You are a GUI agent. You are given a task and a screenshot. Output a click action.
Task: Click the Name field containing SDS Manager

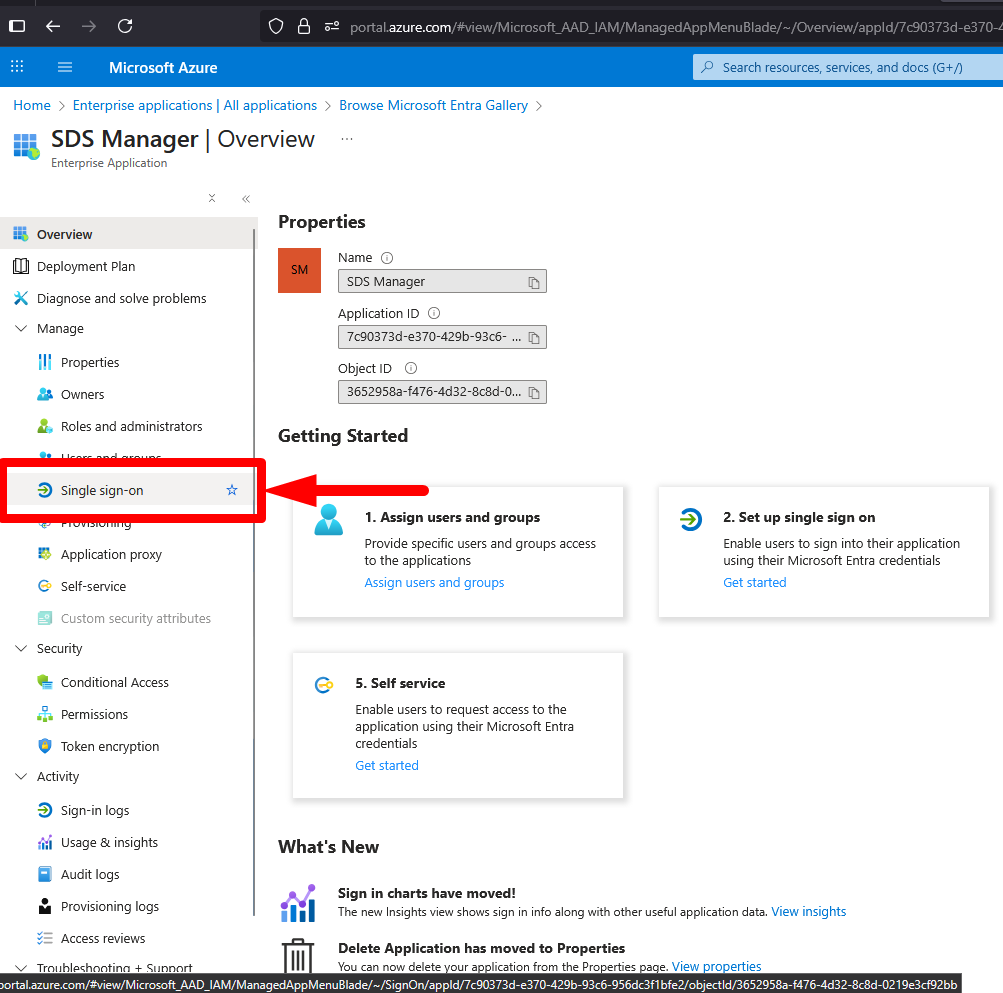pyautogui.click(x=442, y=282)
